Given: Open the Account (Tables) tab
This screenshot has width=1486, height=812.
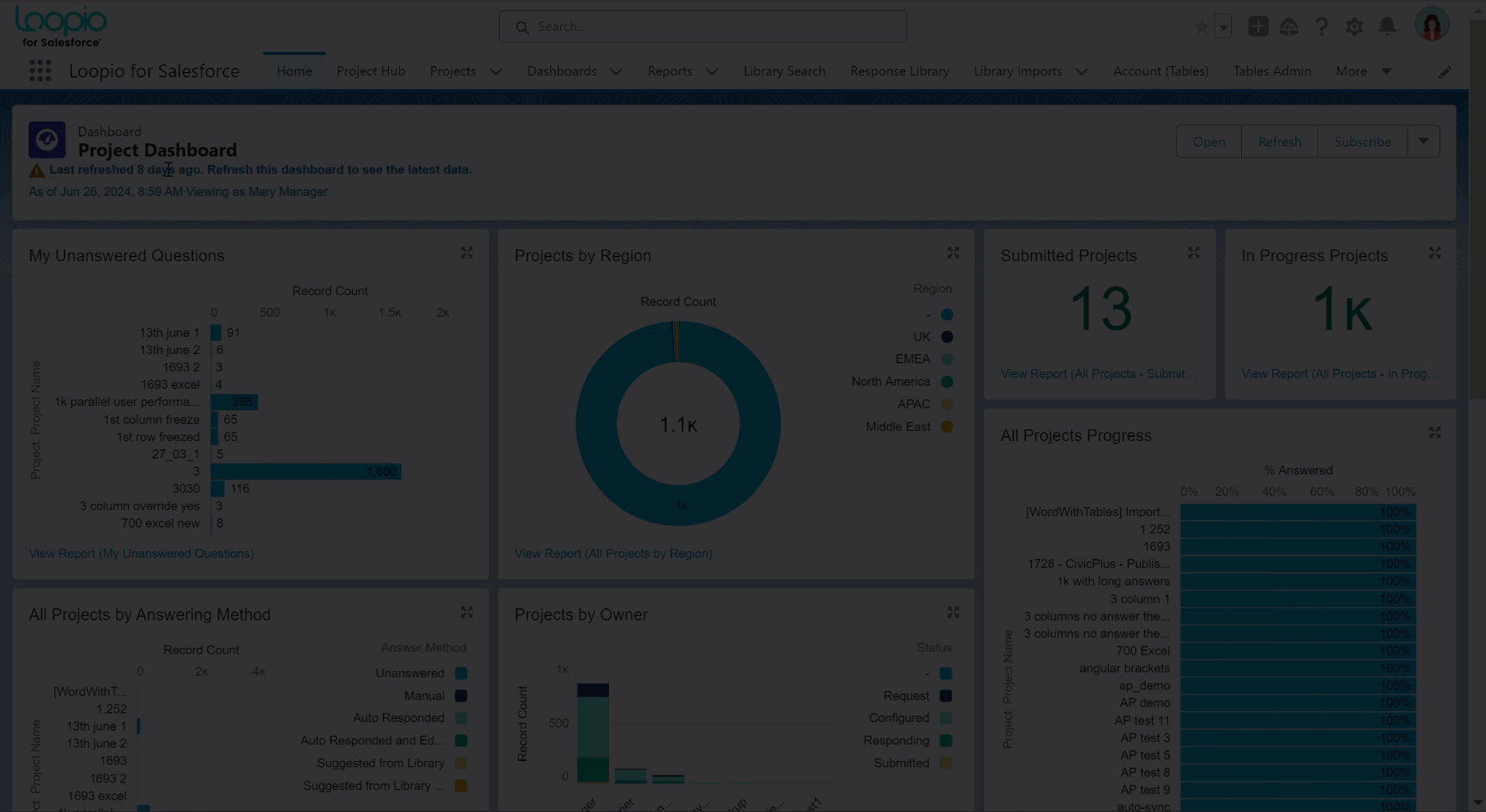Looking at the screenshot, I should tap(1161, 71).
